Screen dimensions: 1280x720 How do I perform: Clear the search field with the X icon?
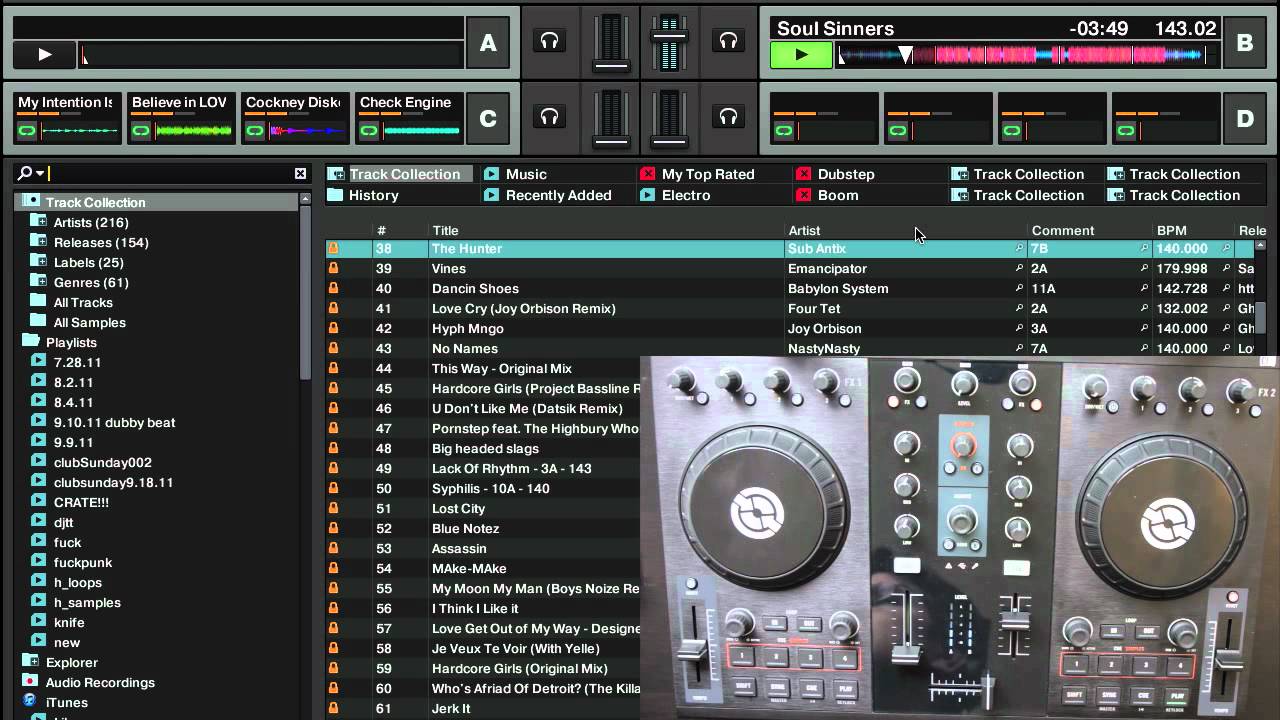[300, 174]
